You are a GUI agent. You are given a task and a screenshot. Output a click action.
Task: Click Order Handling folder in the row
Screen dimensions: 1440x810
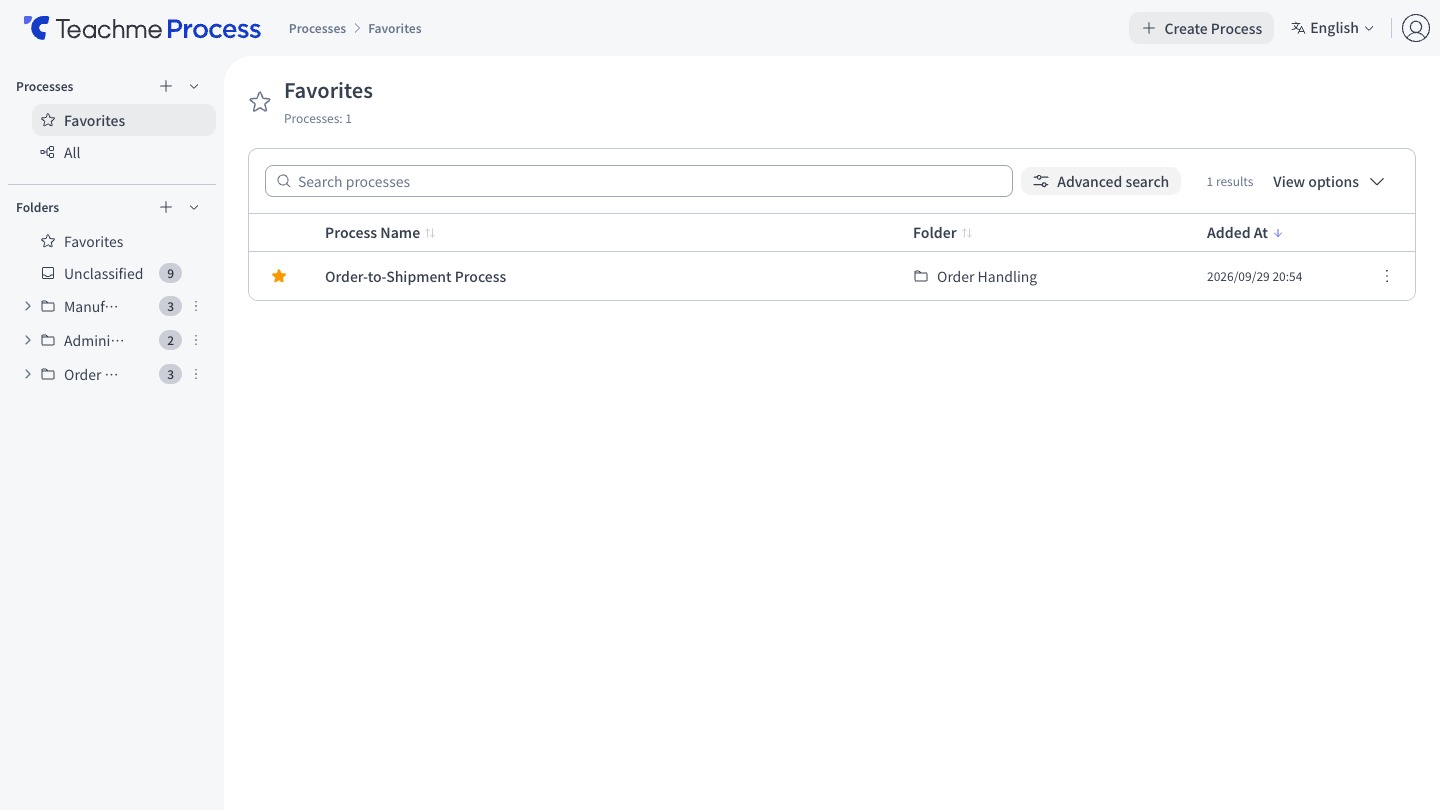click(x=975, y=276)
